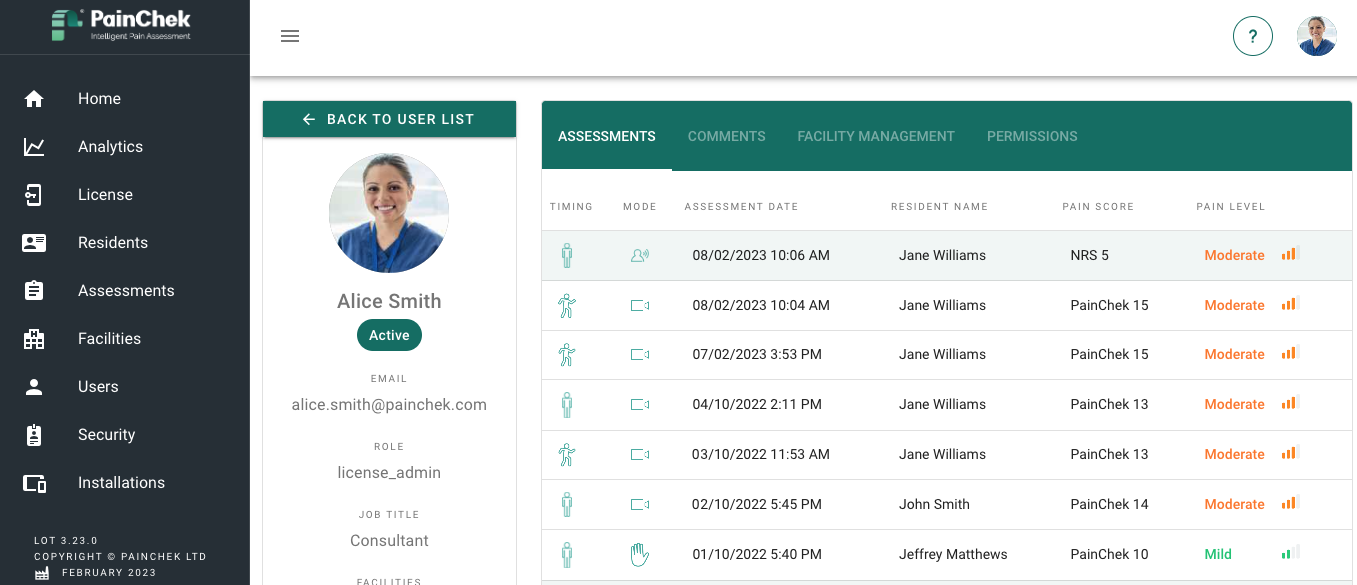Viewport: 1357px width, 585px height.
Task: Sort by the Assessment Date column header
Action: pos(741,207)
